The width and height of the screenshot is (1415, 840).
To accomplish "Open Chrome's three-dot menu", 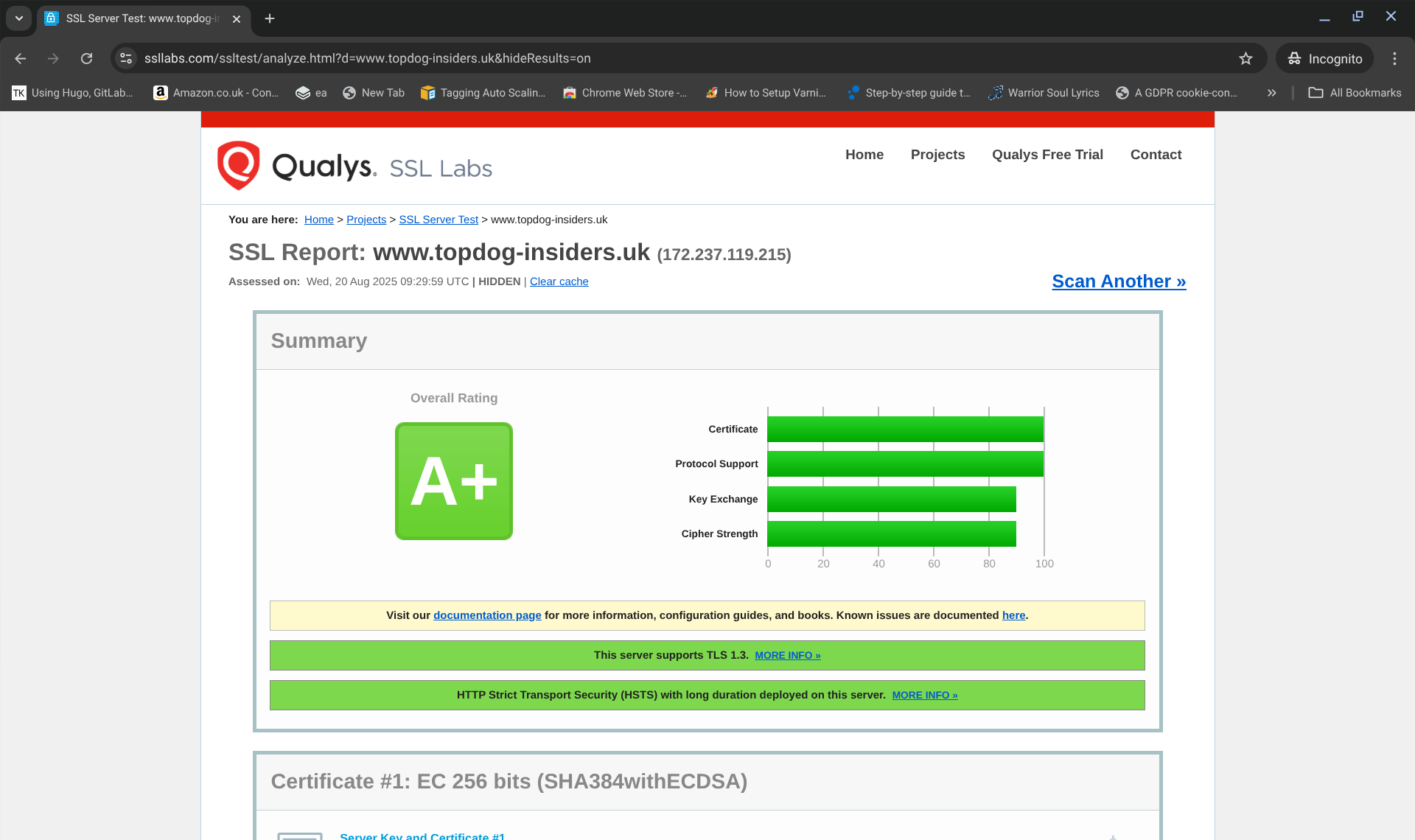I will click(x=1394, y=58).
